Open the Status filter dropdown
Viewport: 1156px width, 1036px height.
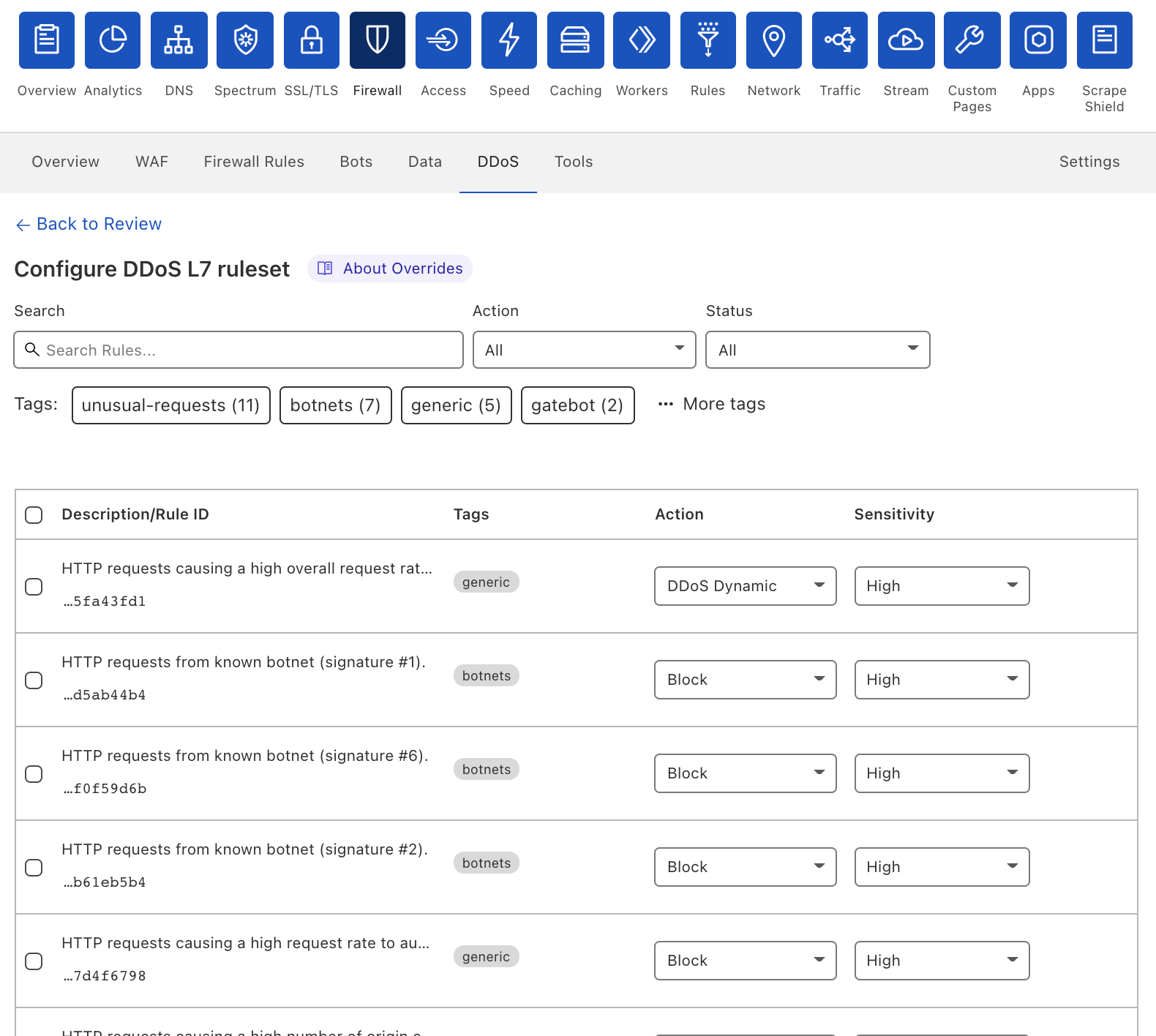click(x=817, y=350)
